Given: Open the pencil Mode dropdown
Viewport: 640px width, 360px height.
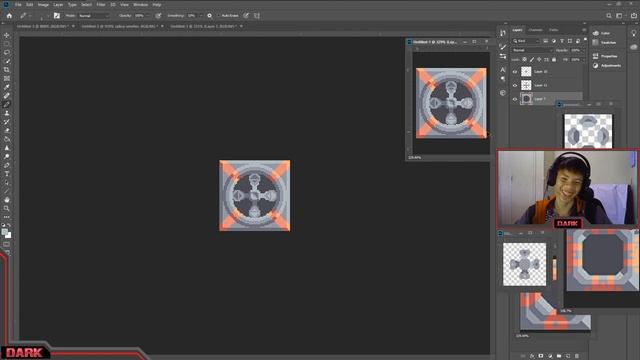Looking at the screenshot, I should tap(94, 16).
